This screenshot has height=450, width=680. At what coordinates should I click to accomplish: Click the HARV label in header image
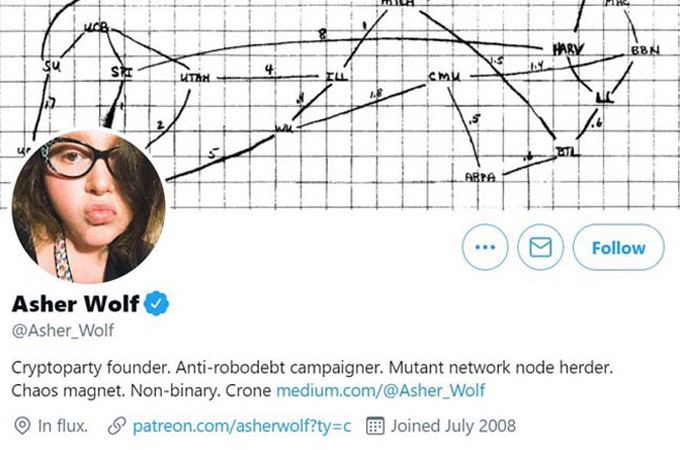tap(569, 49)
